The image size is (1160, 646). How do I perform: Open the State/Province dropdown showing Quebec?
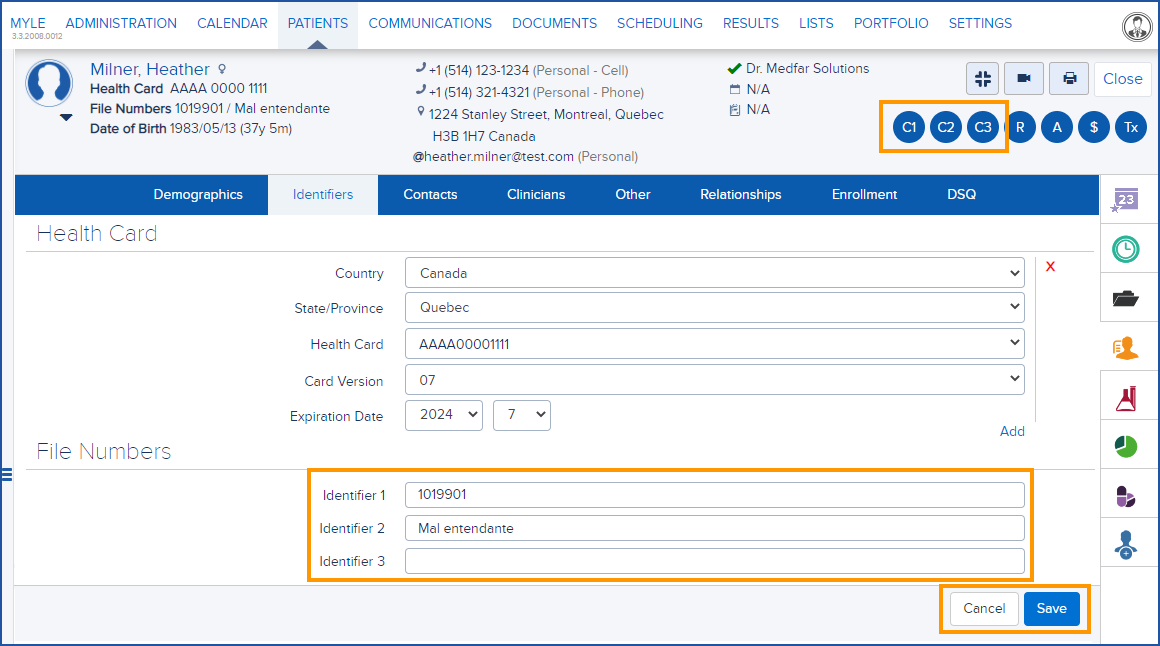tap(712, 307)
